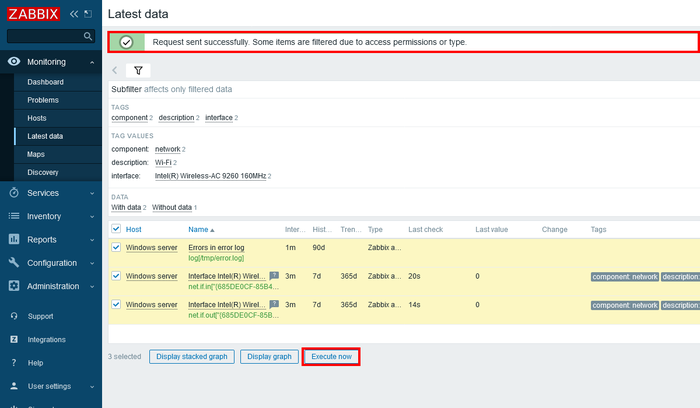
Task: Click the item description question-mark icon on the net.if.in row
Action: click(274, 275)
